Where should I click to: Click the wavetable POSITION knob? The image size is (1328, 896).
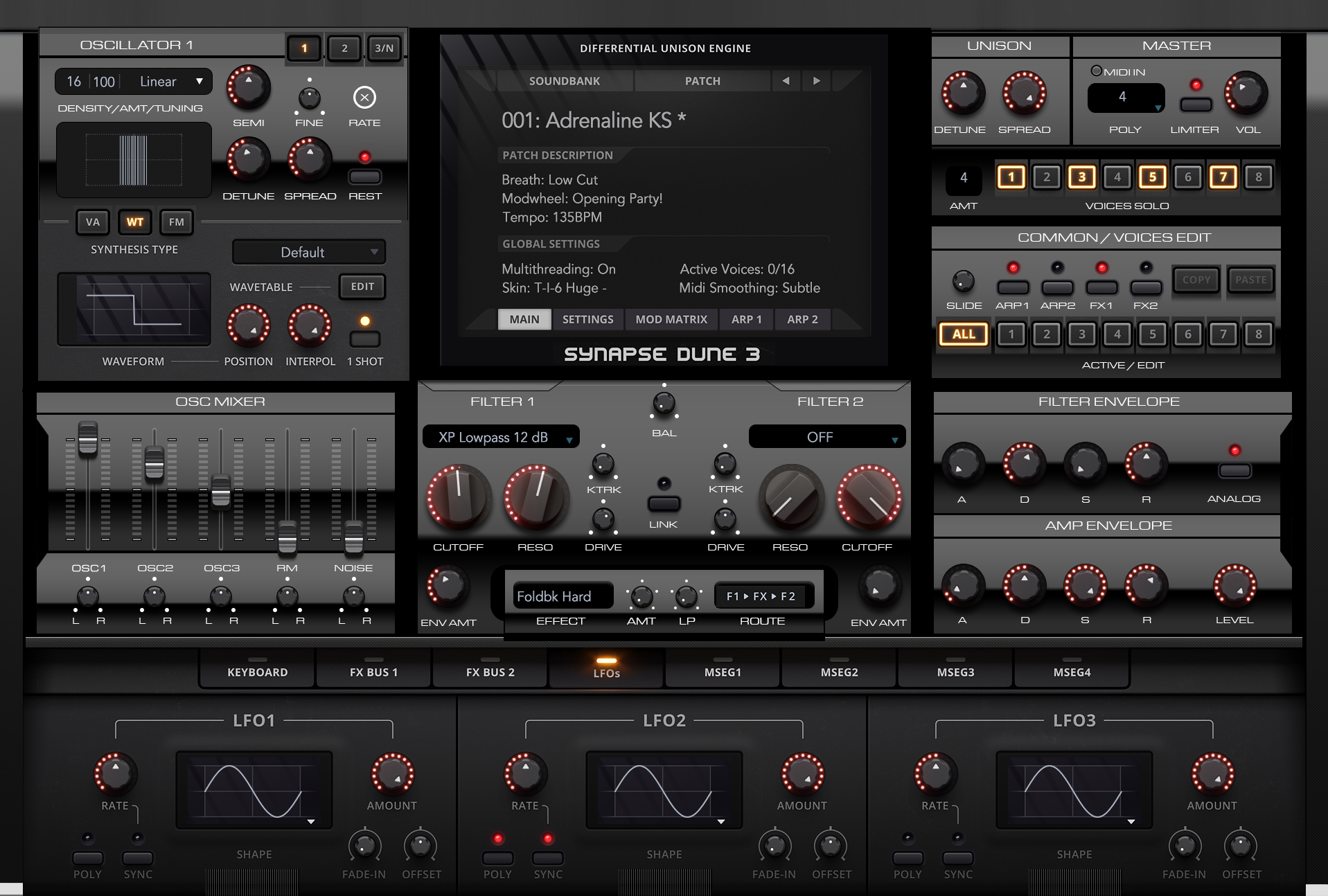coord(248,325)
